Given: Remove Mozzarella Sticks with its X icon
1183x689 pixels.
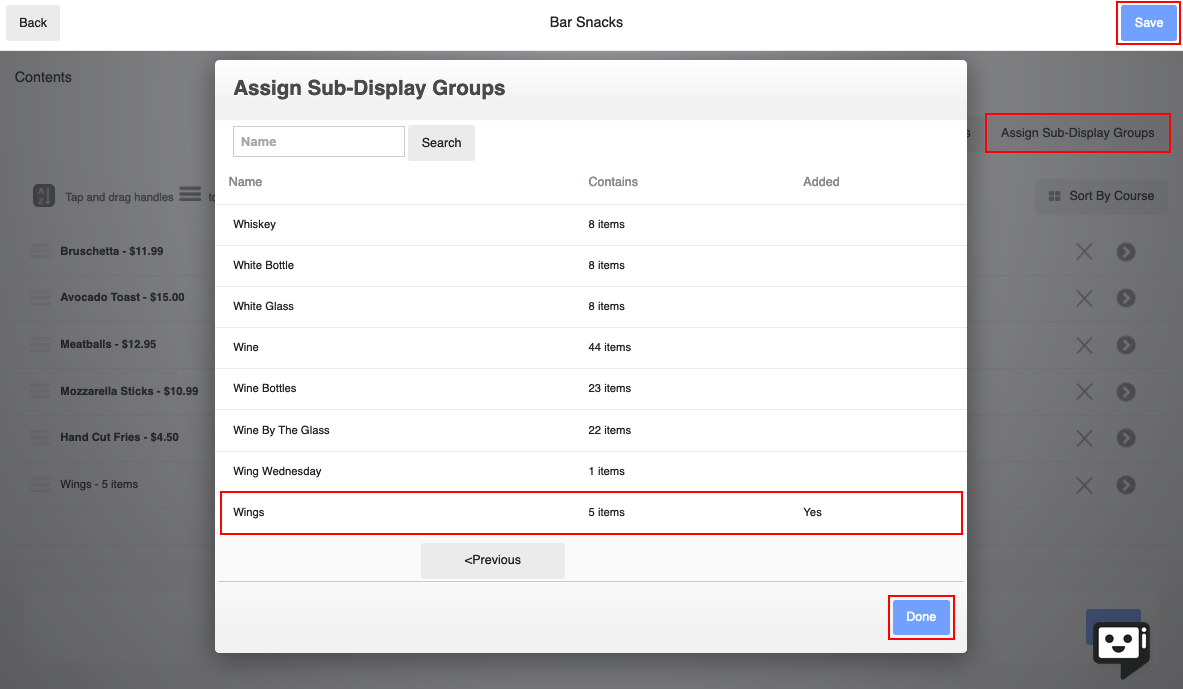Looking at the screenshot, I should point(1084,392).
